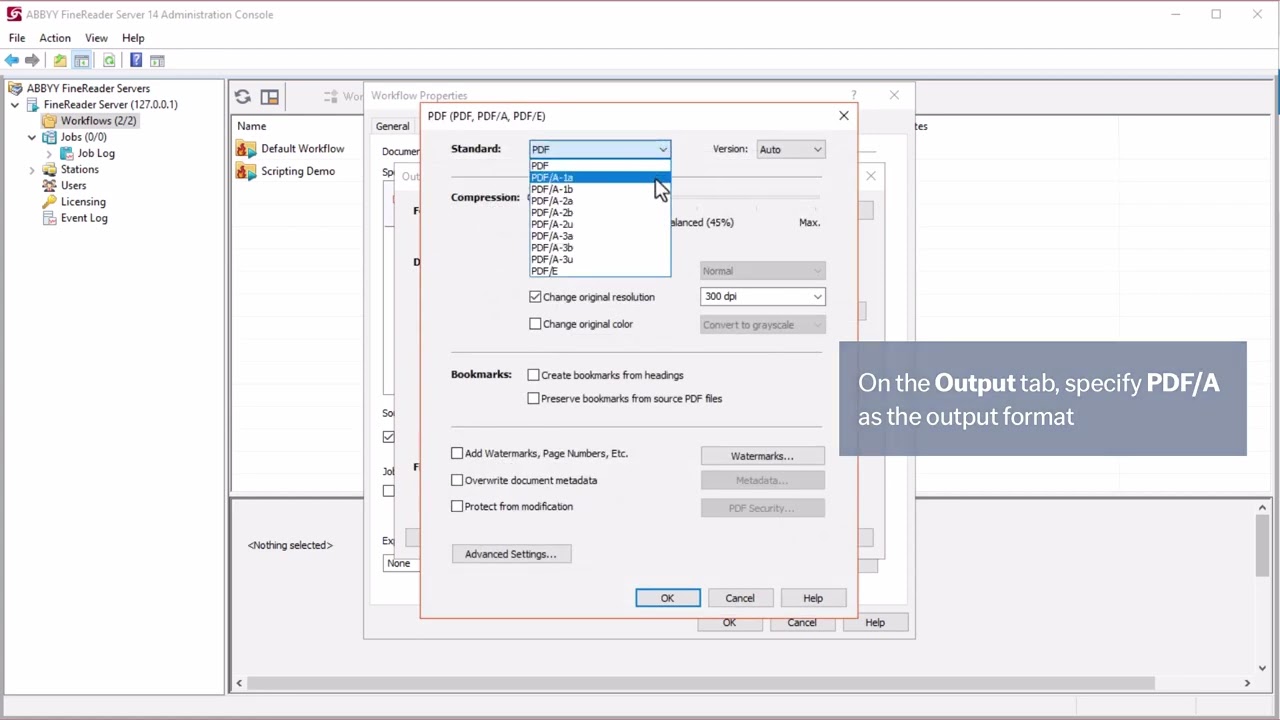Click the Show/Hide Action Pane toolbar icon

pyautogui.click(x=157, y=61)
